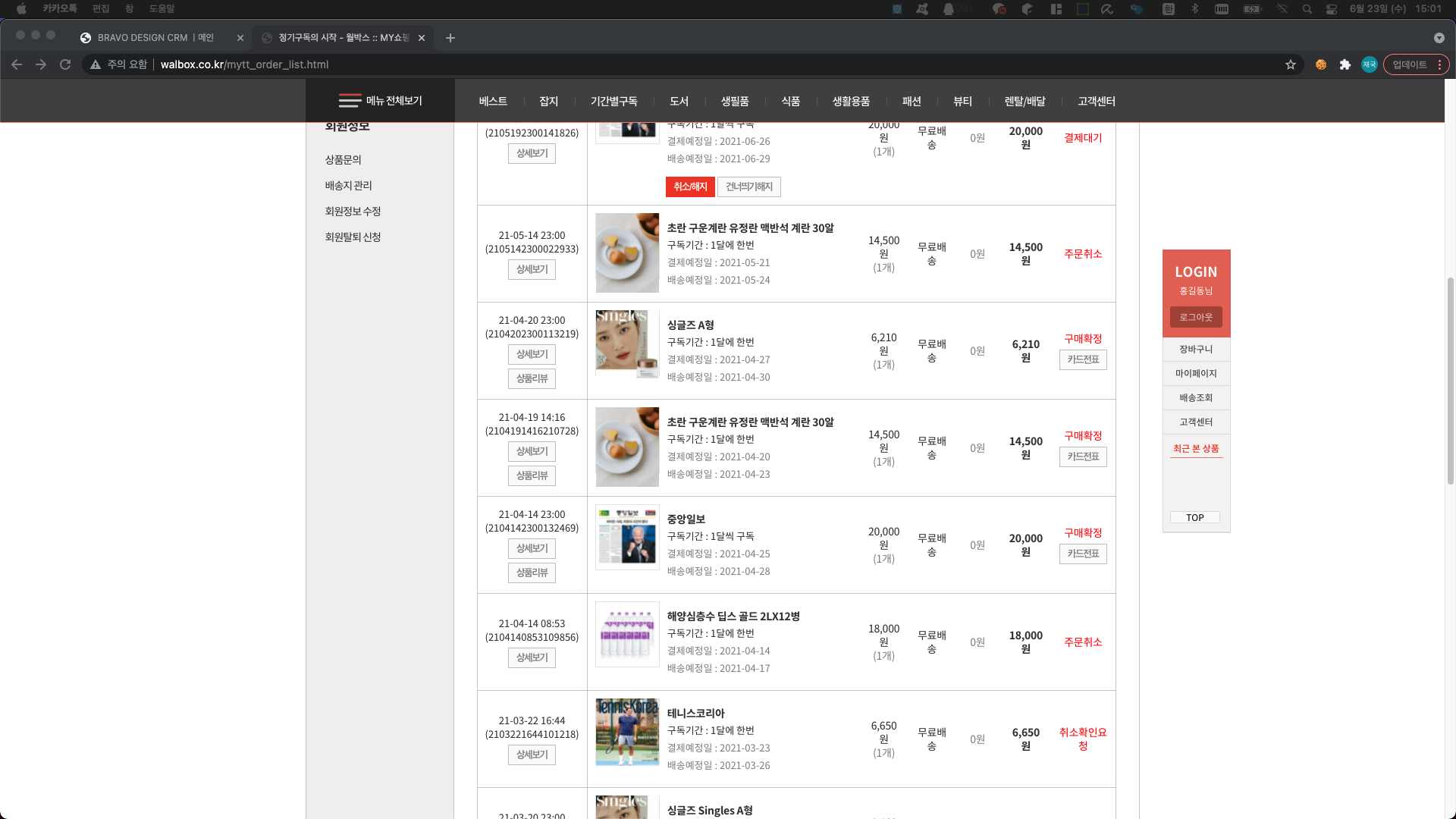
Task: Open the 고객센터 nav item
Action: click(x=1097, y=101)
